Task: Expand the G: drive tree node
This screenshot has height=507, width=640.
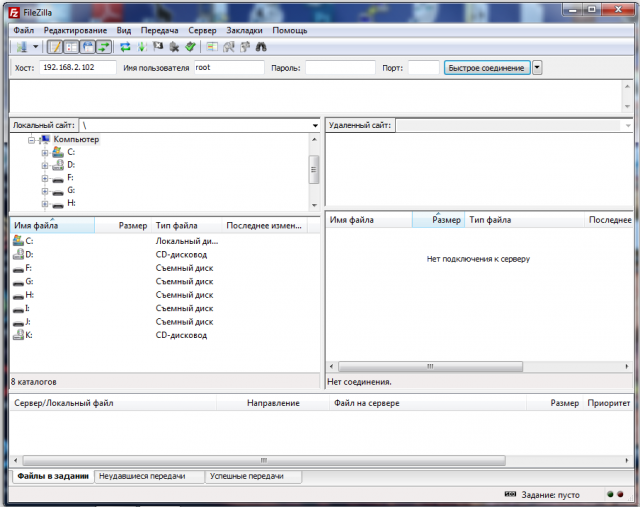Action: point(45,191)
